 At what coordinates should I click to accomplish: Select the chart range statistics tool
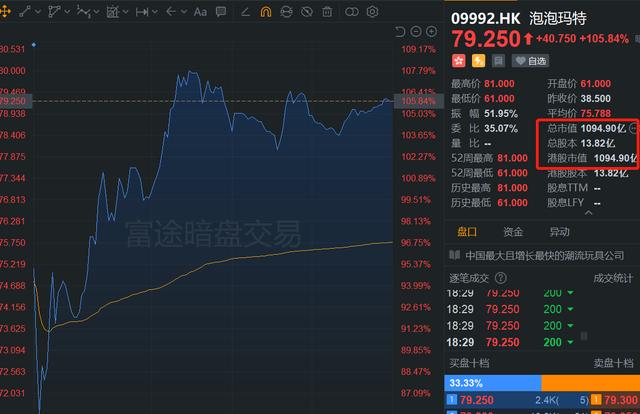[113, 12]
